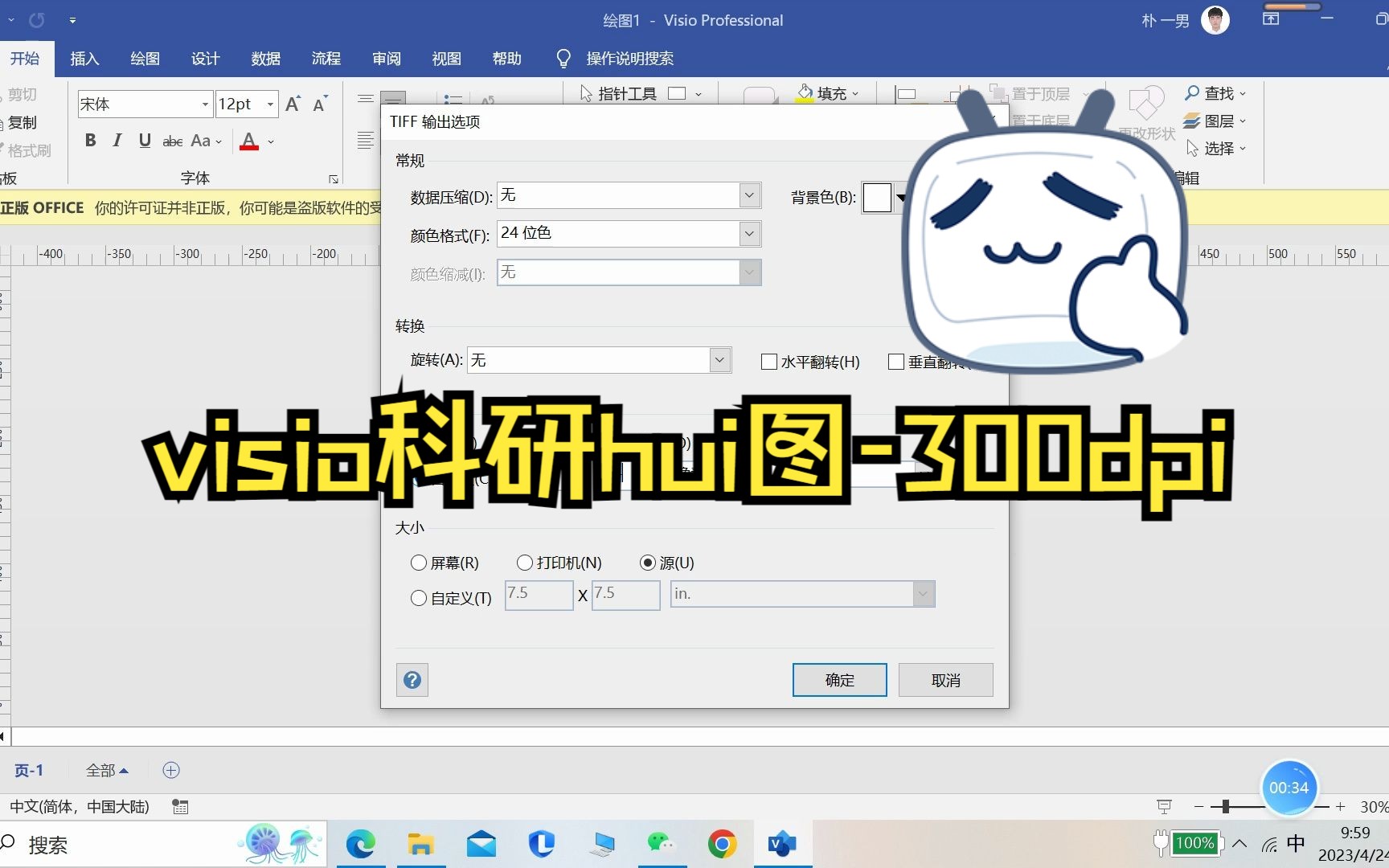Open the 全部 pages list
Viewport: 1389px width, 868px height.
click(107, 771)
